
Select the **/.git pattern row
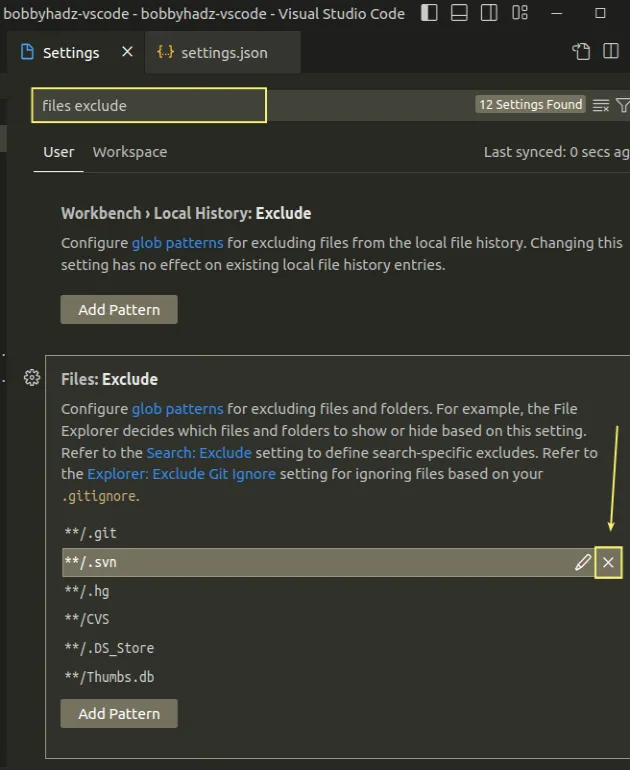click(x=342, y=533)
